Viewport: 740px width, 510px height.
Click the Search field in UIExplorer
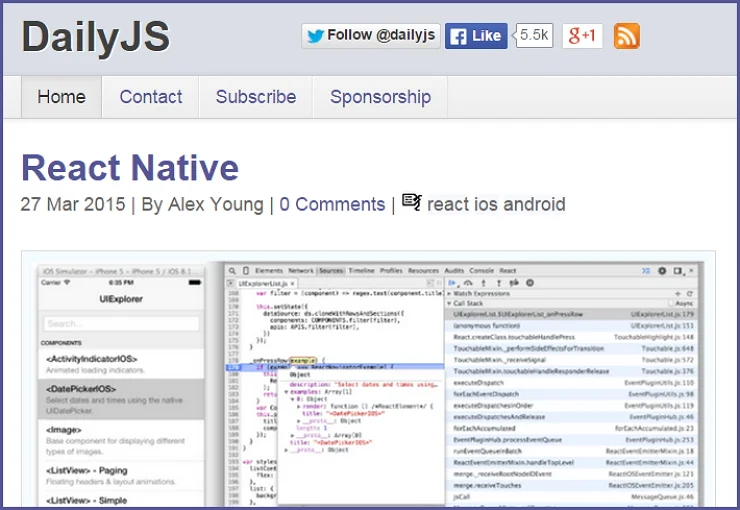(x=121, y=324)
